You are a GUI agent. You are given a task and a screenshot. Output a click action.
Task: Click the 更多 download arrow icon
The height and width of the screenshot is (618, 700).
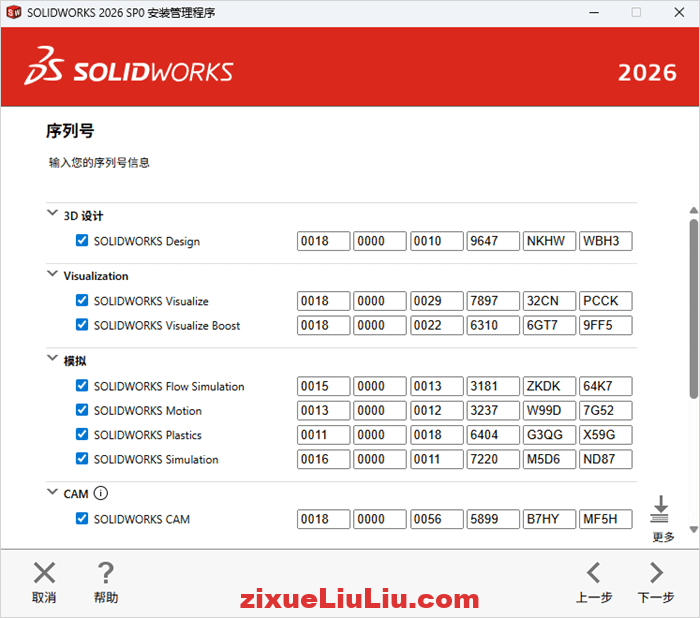[660, 509]
